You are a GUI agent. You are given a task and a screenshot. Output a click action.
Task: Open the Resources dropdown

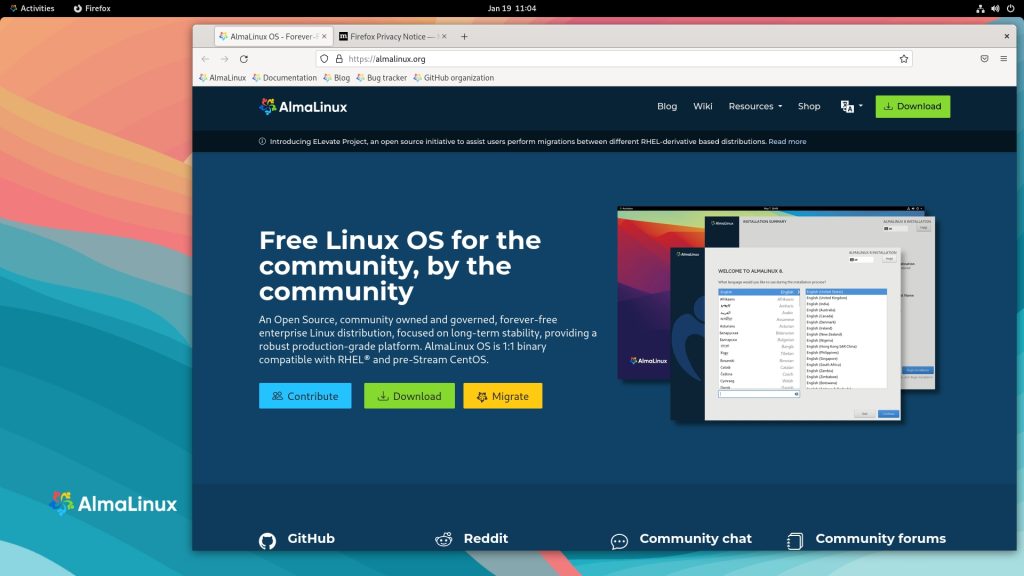click(x=754, y=106)
